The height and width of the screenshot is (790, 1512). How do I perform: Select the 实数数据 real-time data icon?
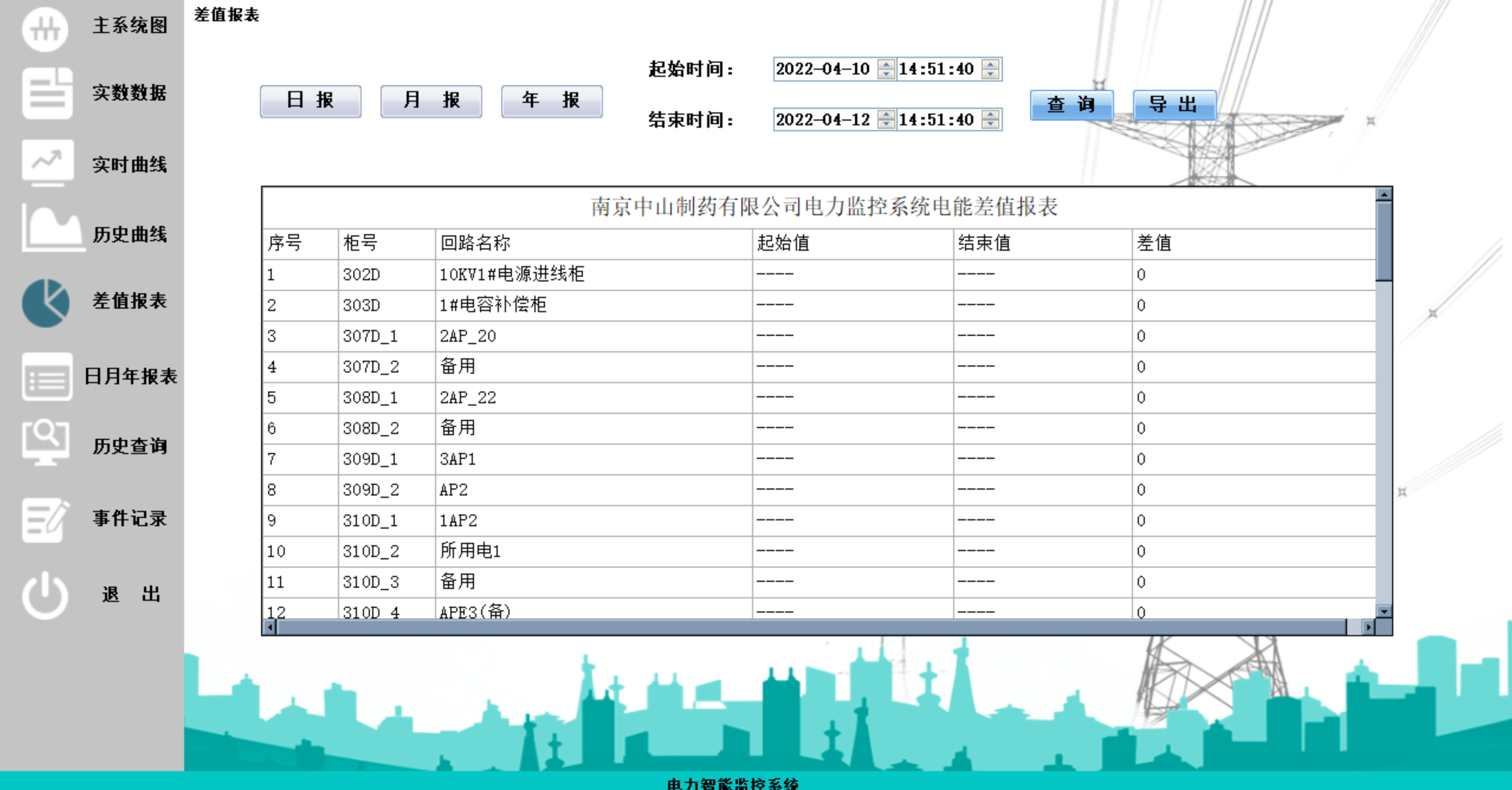click(45, 94)
